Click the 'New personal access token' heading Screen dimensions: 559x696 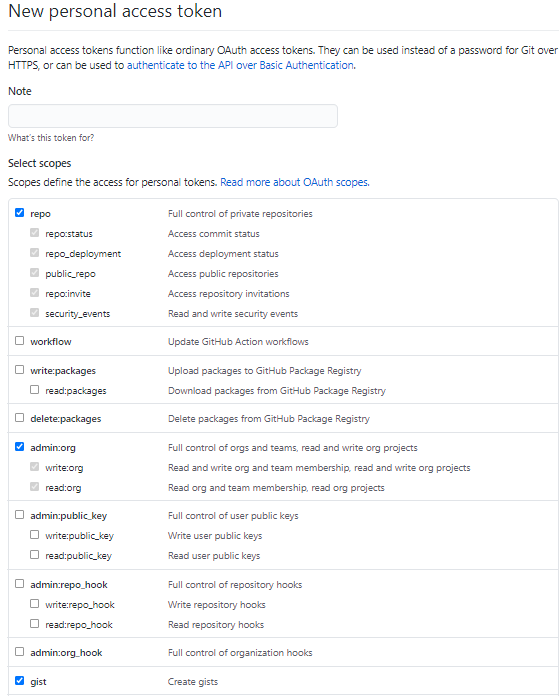click(115, 11)
